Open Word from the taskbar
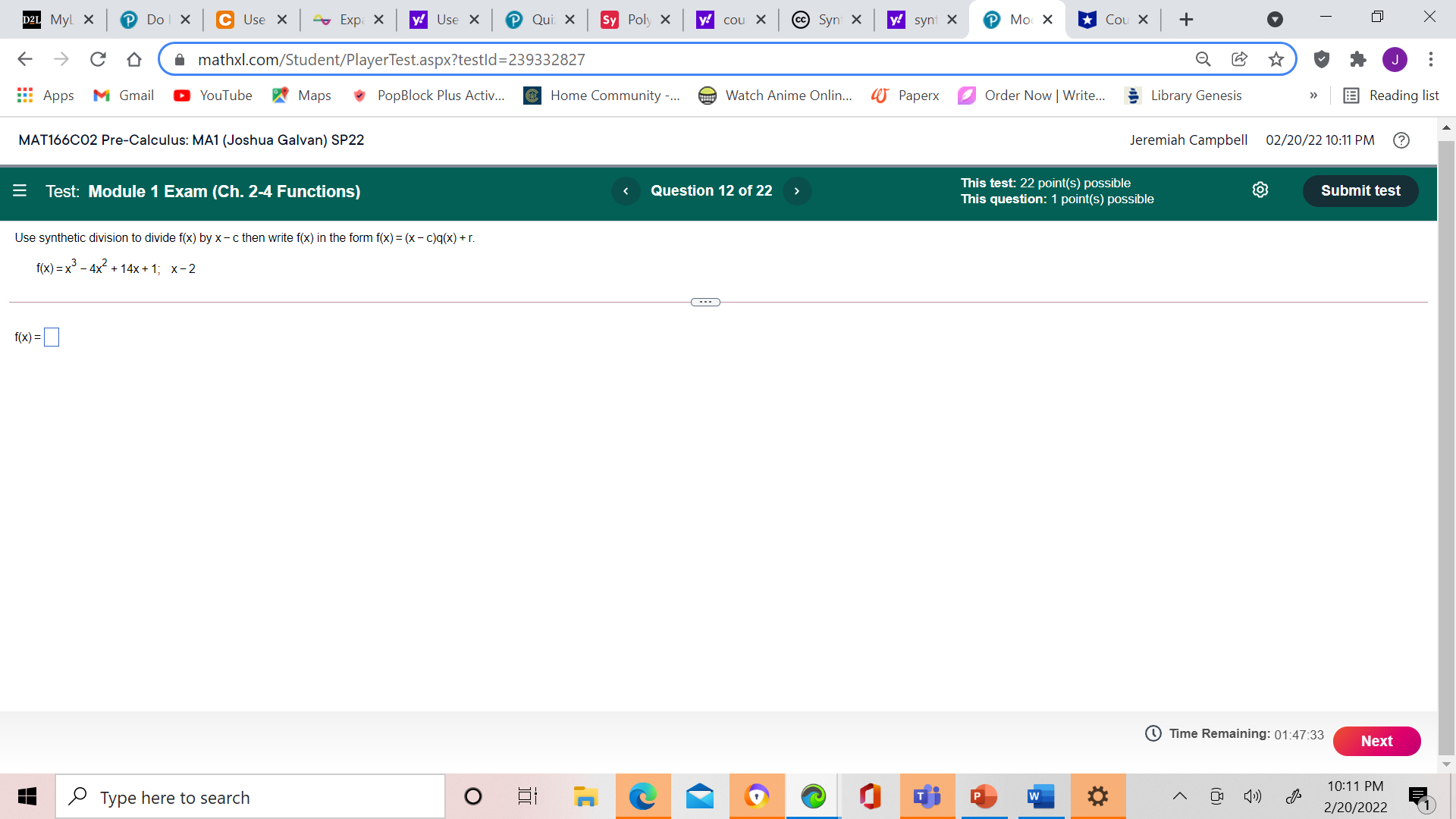 pyautogui.click(x=1040, y=796)
